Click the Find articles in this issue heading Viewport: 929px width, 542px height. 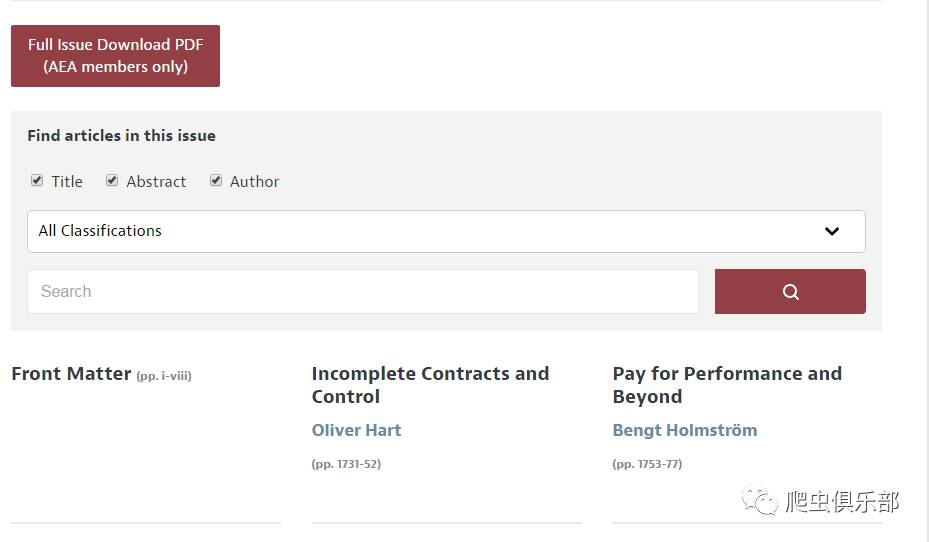tap(121, 136)
